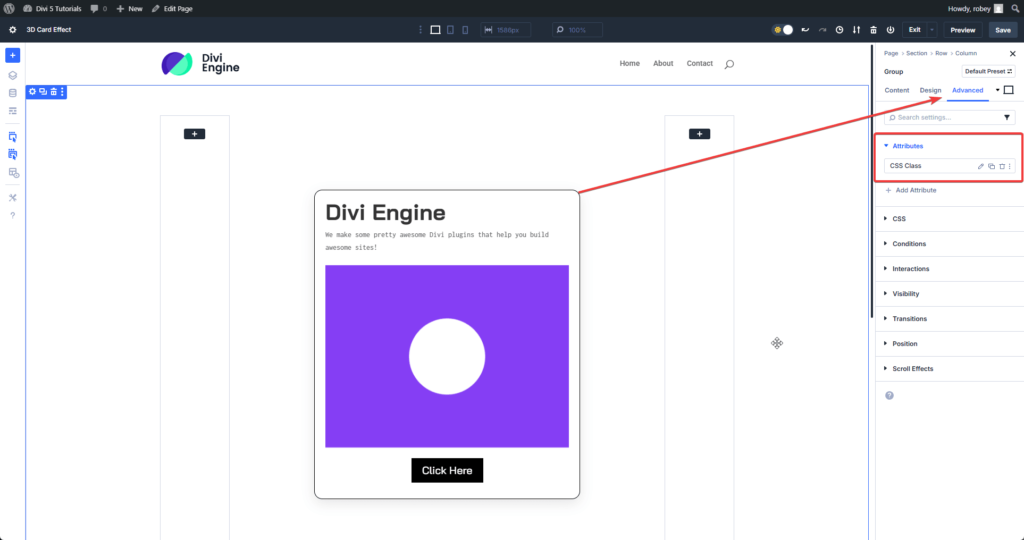
Task: Open editing history clock icon
Action: (839, 30)
